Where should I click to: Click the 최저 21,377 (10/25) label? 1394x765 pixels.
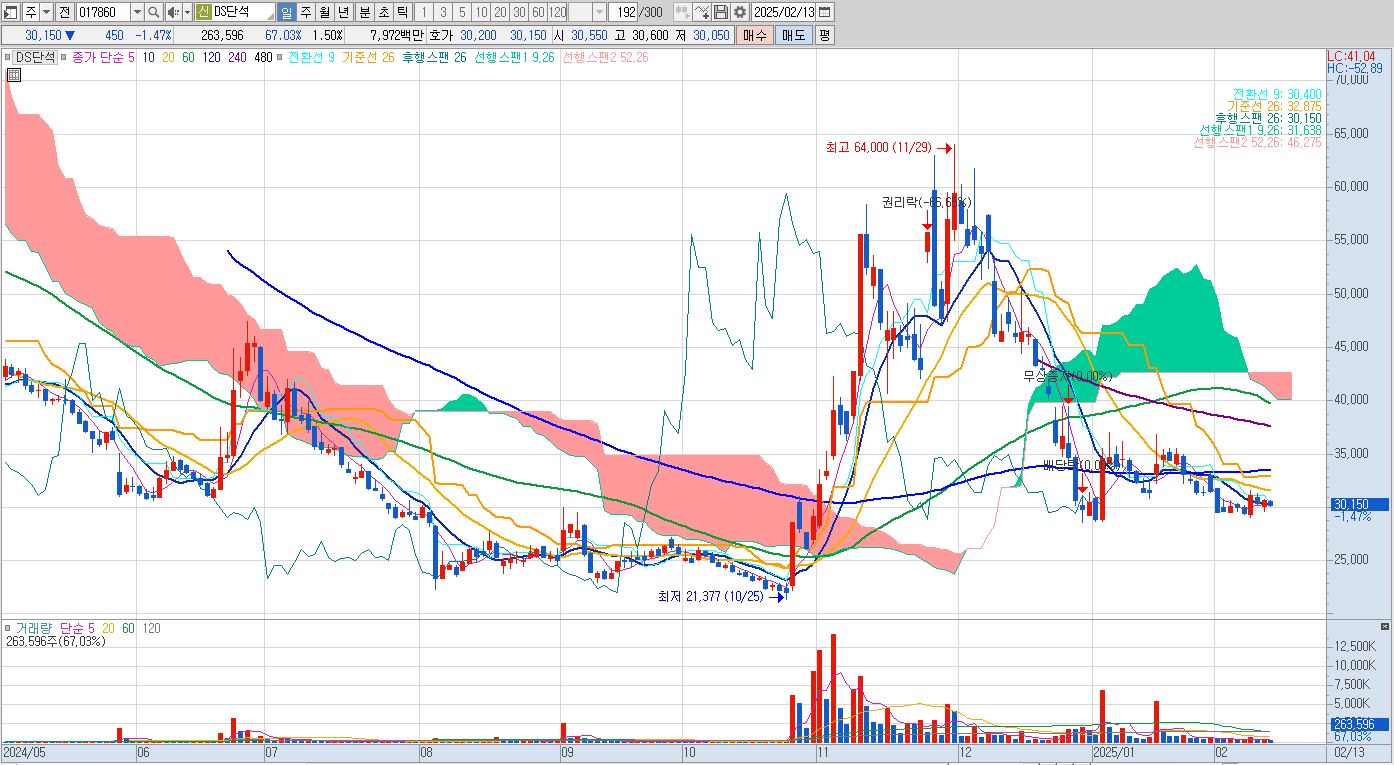[x=710, y=597]
